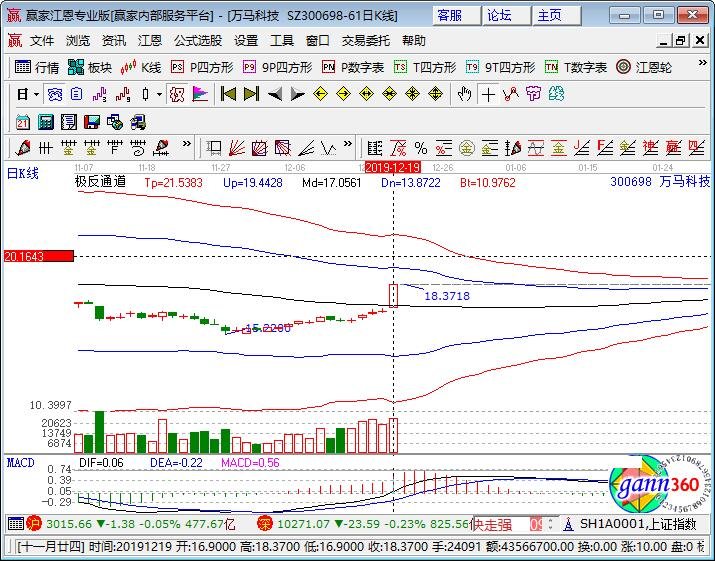Screen dimensions: 715x561
Task: Click the yellow diamond four-arrow compress icon
Action: pyautogui.click(x=412, y=94)
